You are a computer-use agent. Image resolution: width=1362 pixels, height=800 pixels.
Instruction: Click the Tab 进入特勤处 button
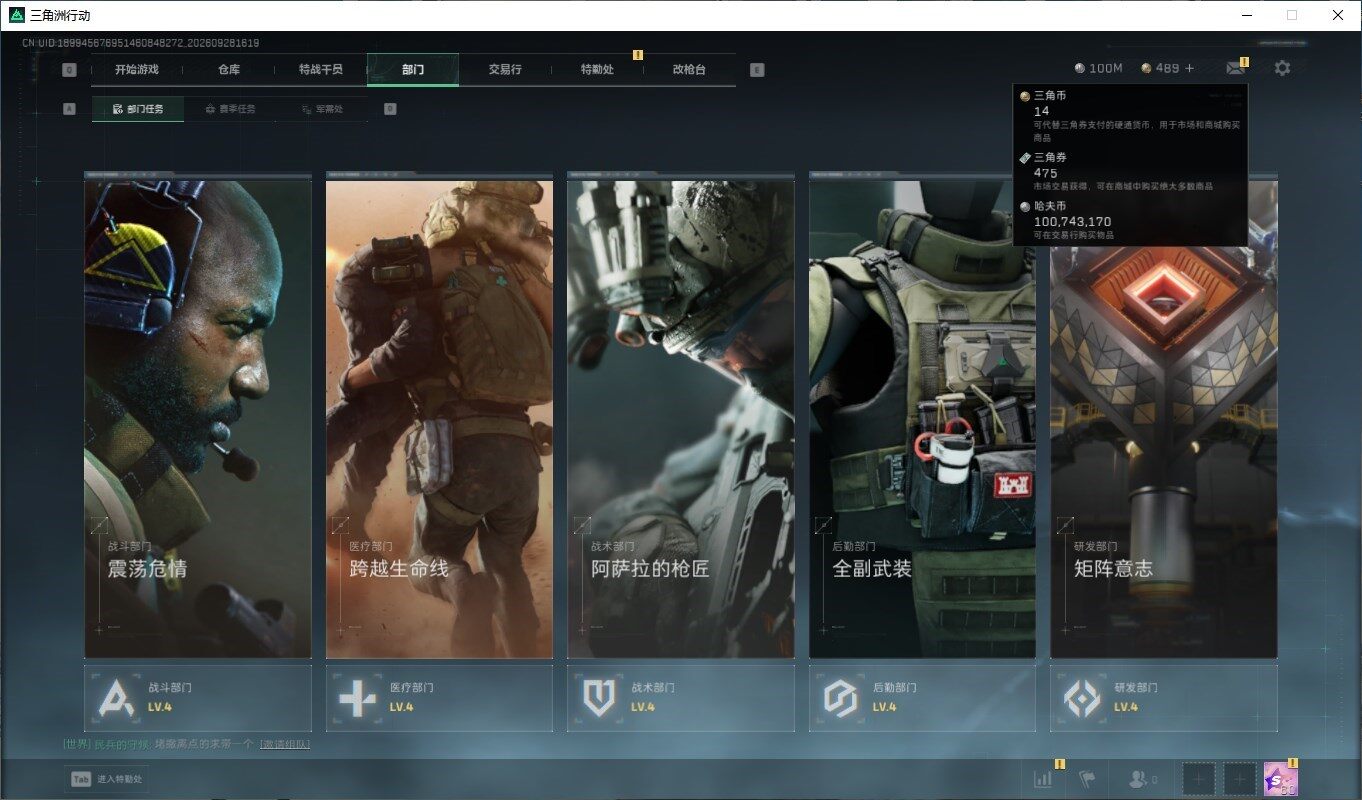click(108, 779)
